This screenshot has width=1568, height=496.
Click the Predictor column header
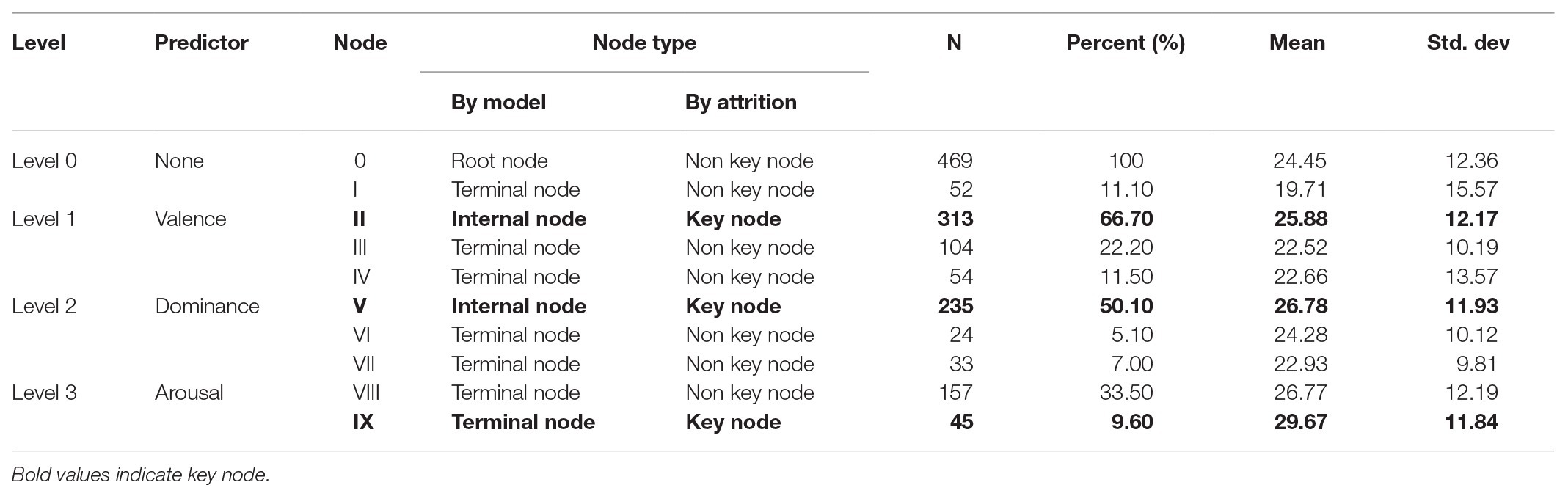(201, 43)
